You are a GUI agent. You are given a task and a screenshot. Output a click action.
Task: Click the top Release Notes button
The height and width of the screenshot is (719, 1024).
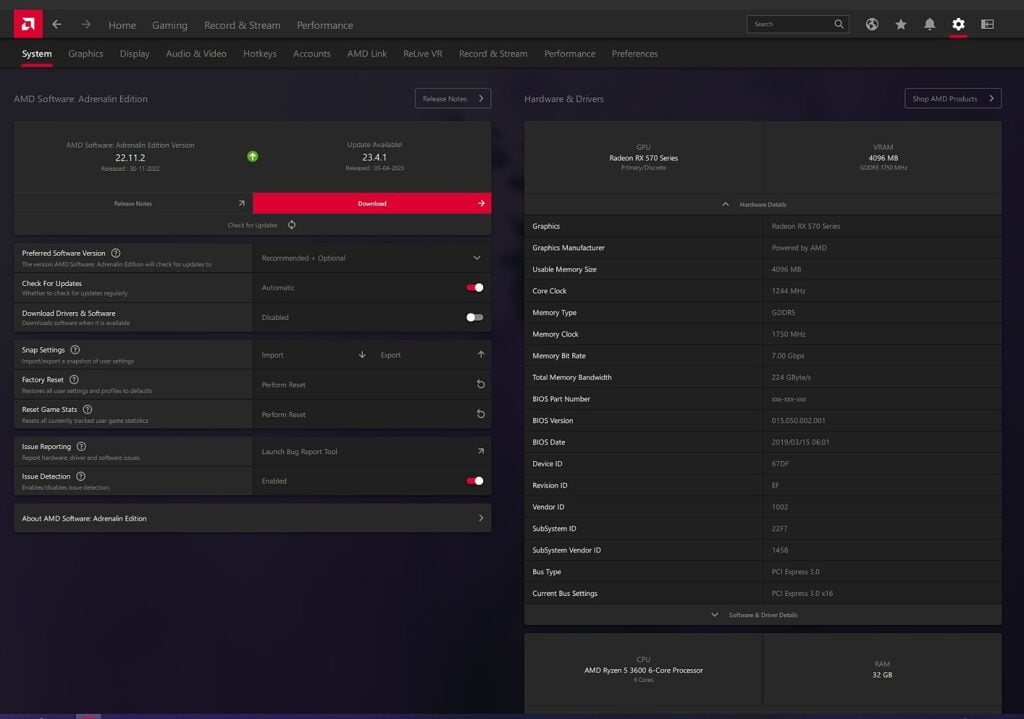tap(453, 99)
